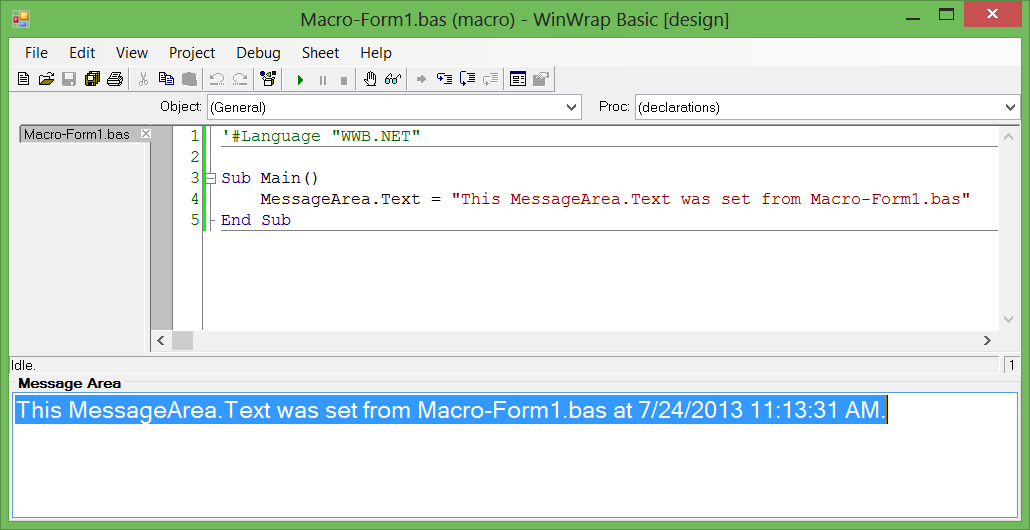Click the Step Into debug icon
This screenshot has width=1030, height=530.
(444, 80)
